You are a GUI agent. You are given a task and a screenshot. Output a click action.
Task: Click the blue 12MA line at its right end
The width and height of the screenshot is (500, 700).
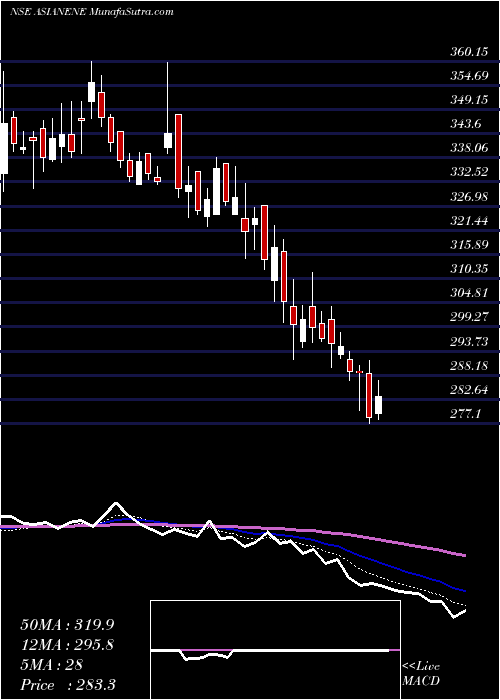pyautogui.click(x=464, y=591)
